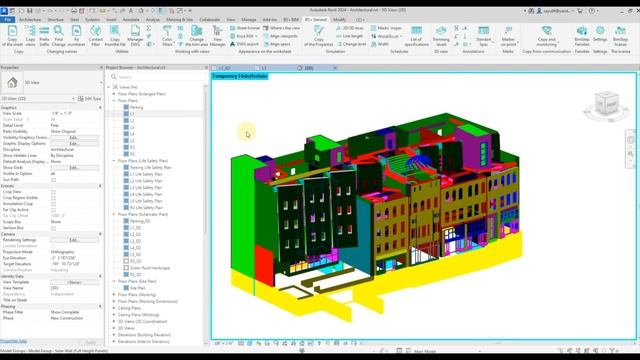Viewport: 640px width, 360px height.
Task: Open the File menu tab
Action: [8, 20]
